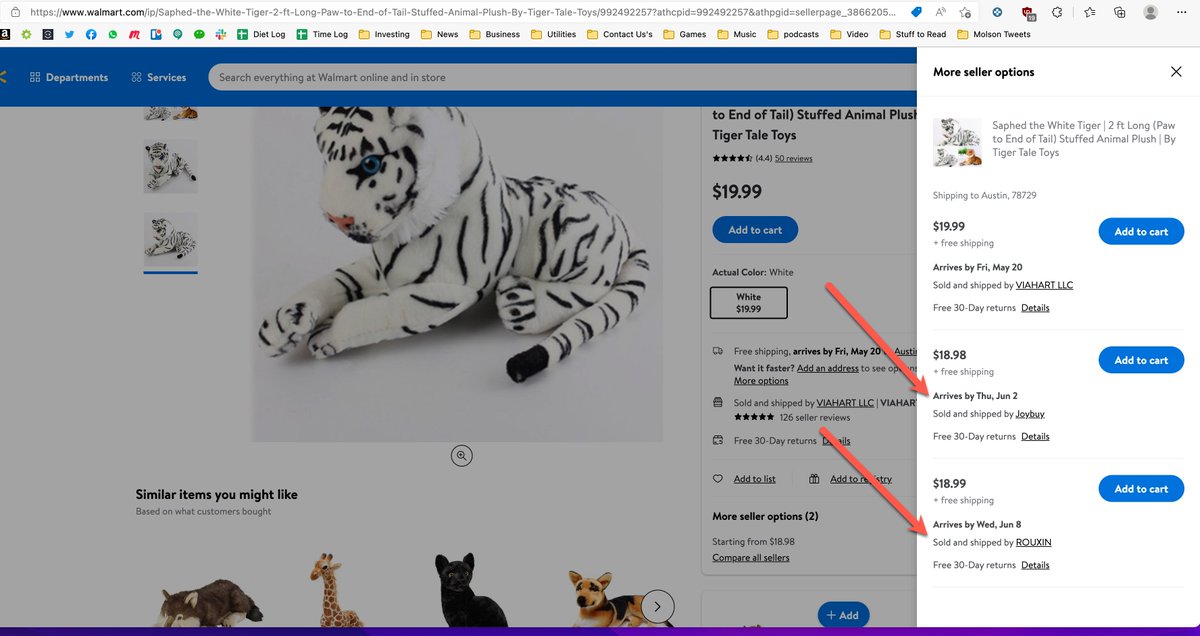Click the More options shipping link
The width and height of the screenshot is (1200, 636).
pyautogui.click(x=761, y=381)
